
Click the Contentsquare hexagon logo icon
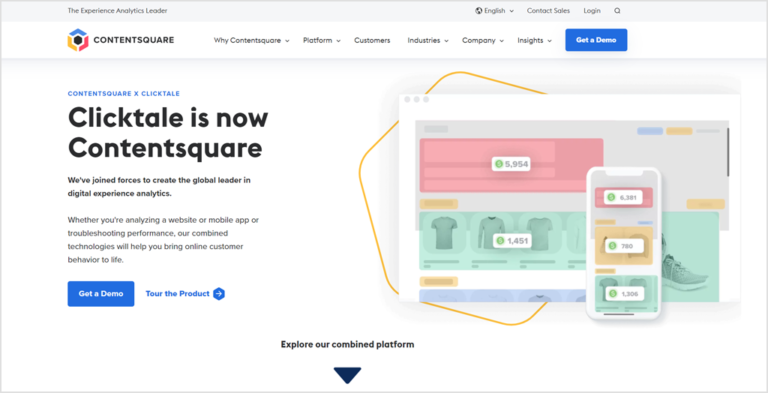(x=77, y=40)
